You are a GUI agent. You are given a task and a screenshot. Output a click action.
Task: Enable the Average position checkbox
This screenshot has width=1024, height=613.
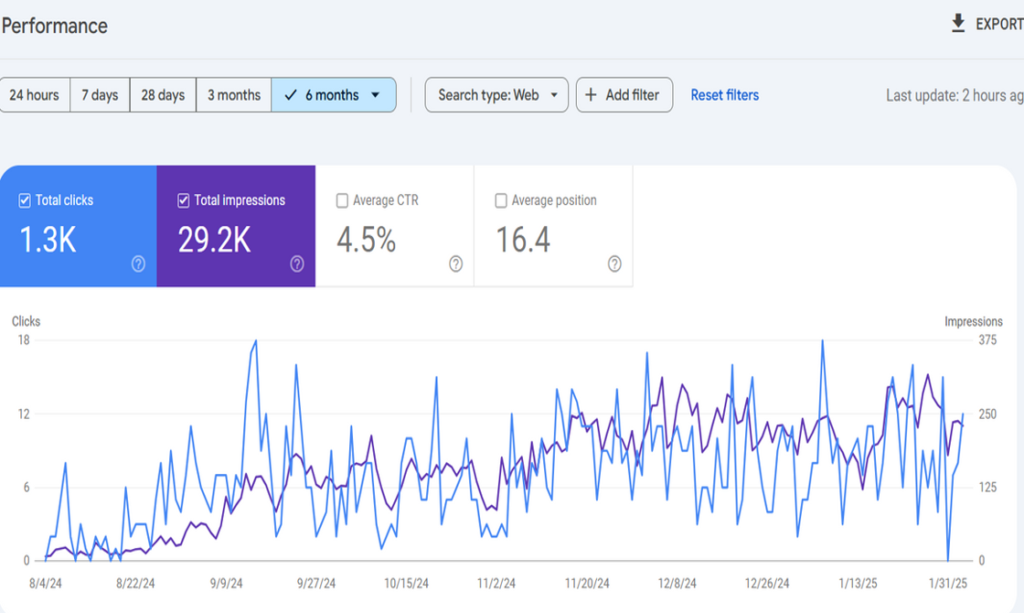click(x=501, y=201)
